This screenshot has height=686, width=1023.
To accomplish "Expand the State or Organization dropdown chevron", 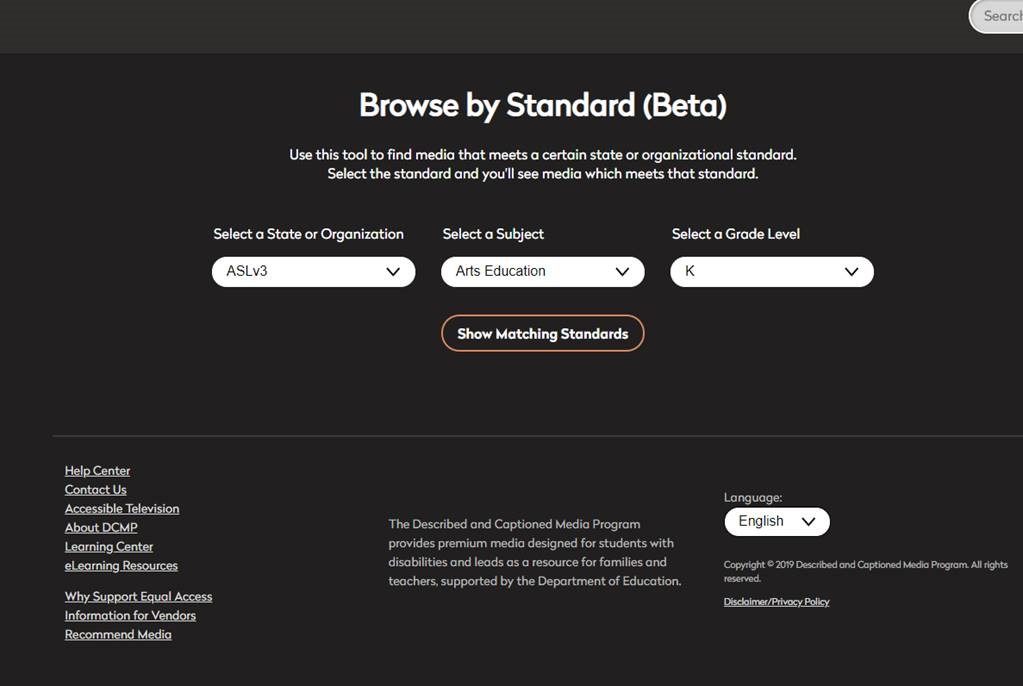I will point(394,271).
